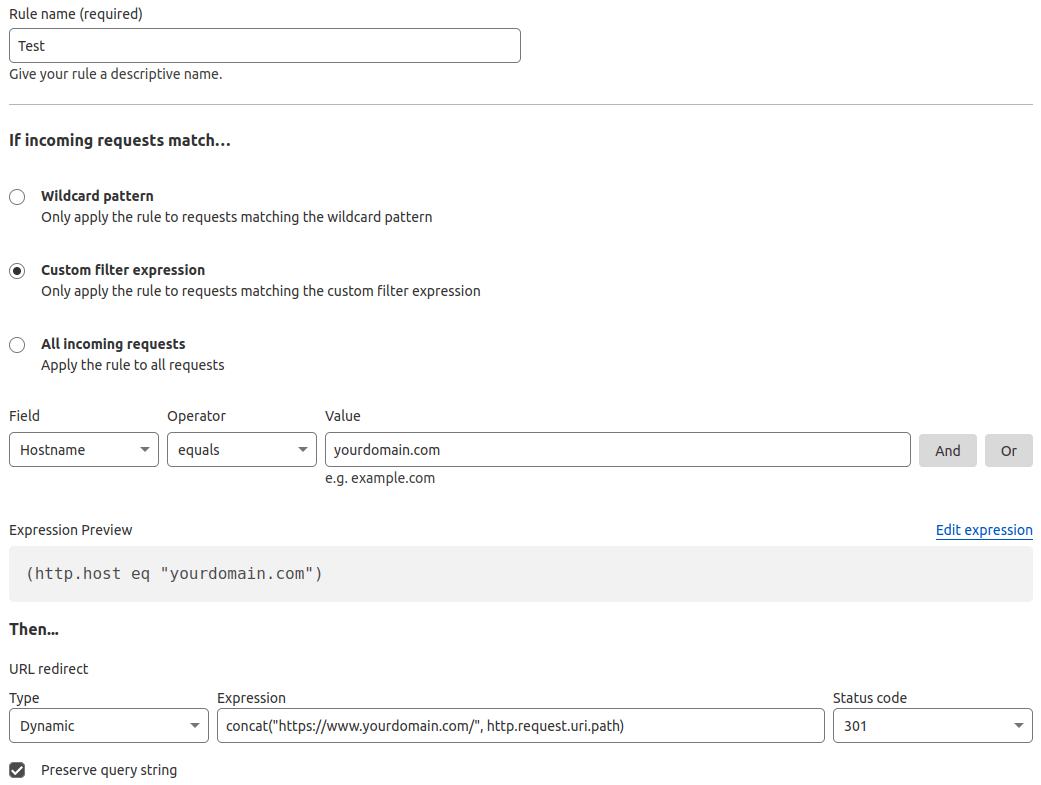Click the 'Apply the rule to all requests' description
1041x785 pixels.
pyautogui.click(x=132, y=365)
